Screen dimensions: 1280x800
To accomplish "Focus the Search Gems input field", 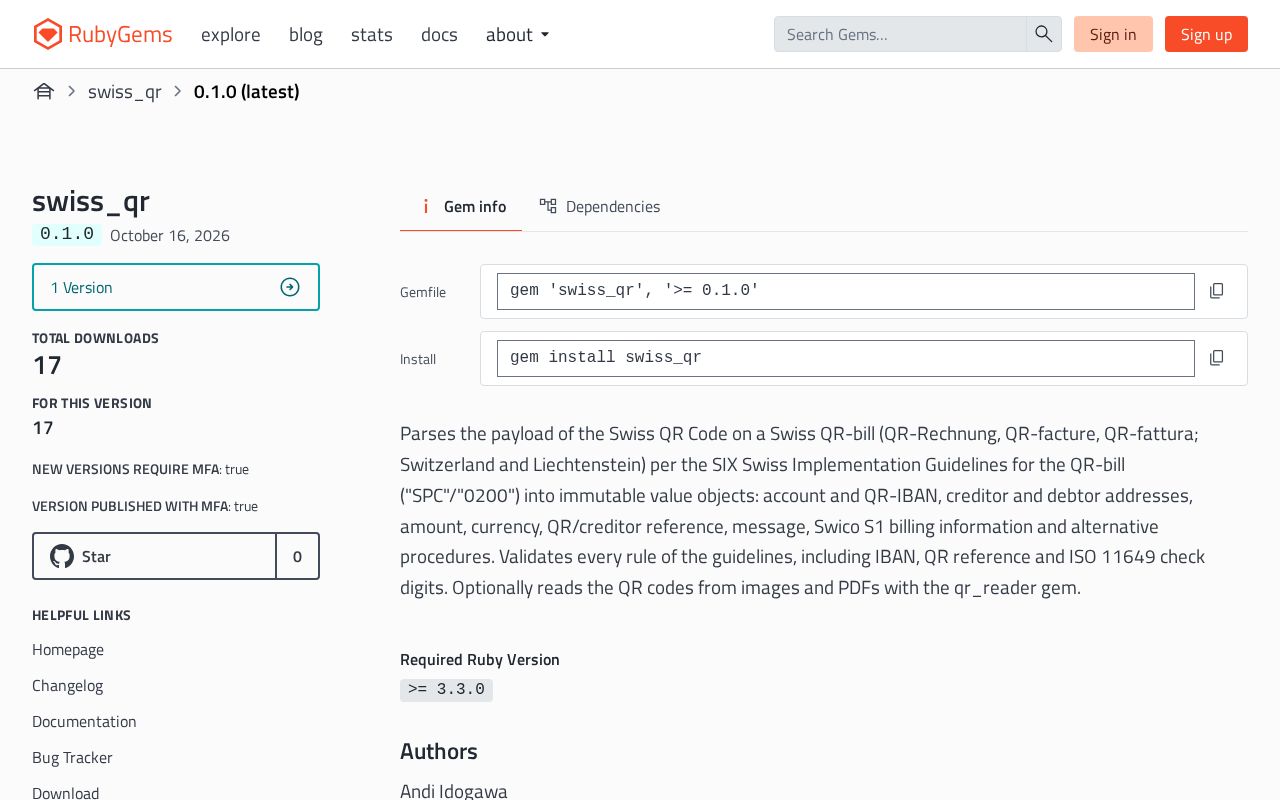I will (x=900, y=34).
